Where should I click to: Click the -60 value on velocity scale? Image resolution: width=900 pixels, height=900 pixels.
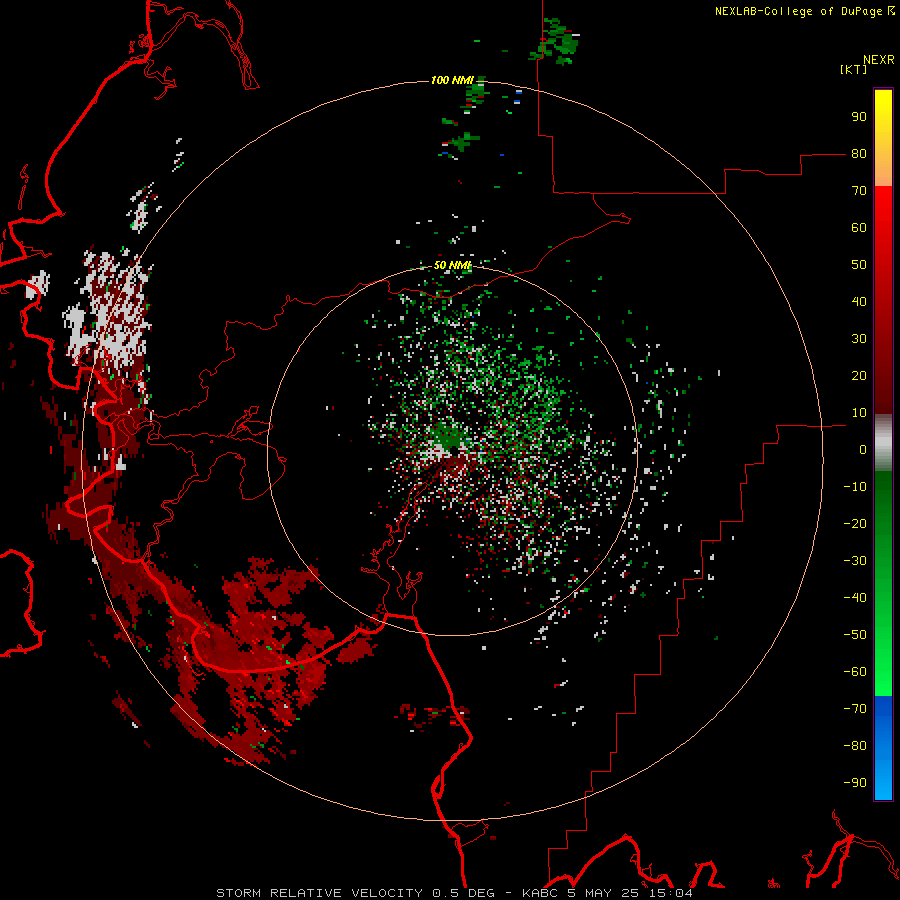click(x=855, y=672)
